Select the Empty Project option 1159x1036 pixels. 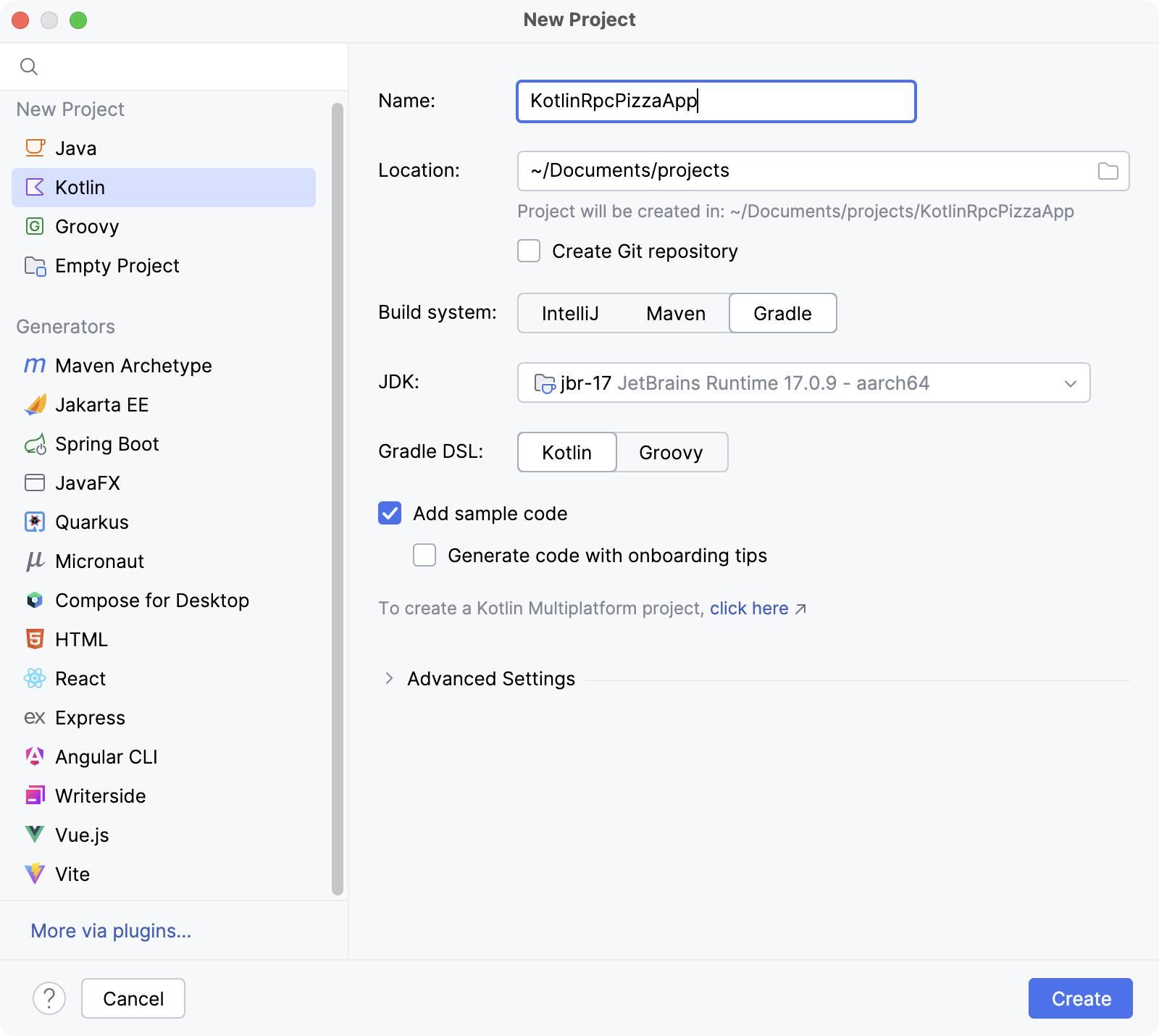117,265
